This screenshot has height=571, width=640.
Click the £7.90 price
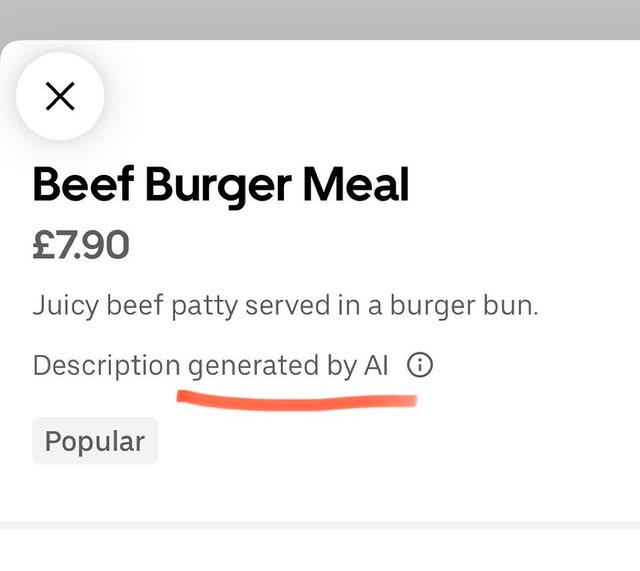pyautogui.click(x=81, y=246)
